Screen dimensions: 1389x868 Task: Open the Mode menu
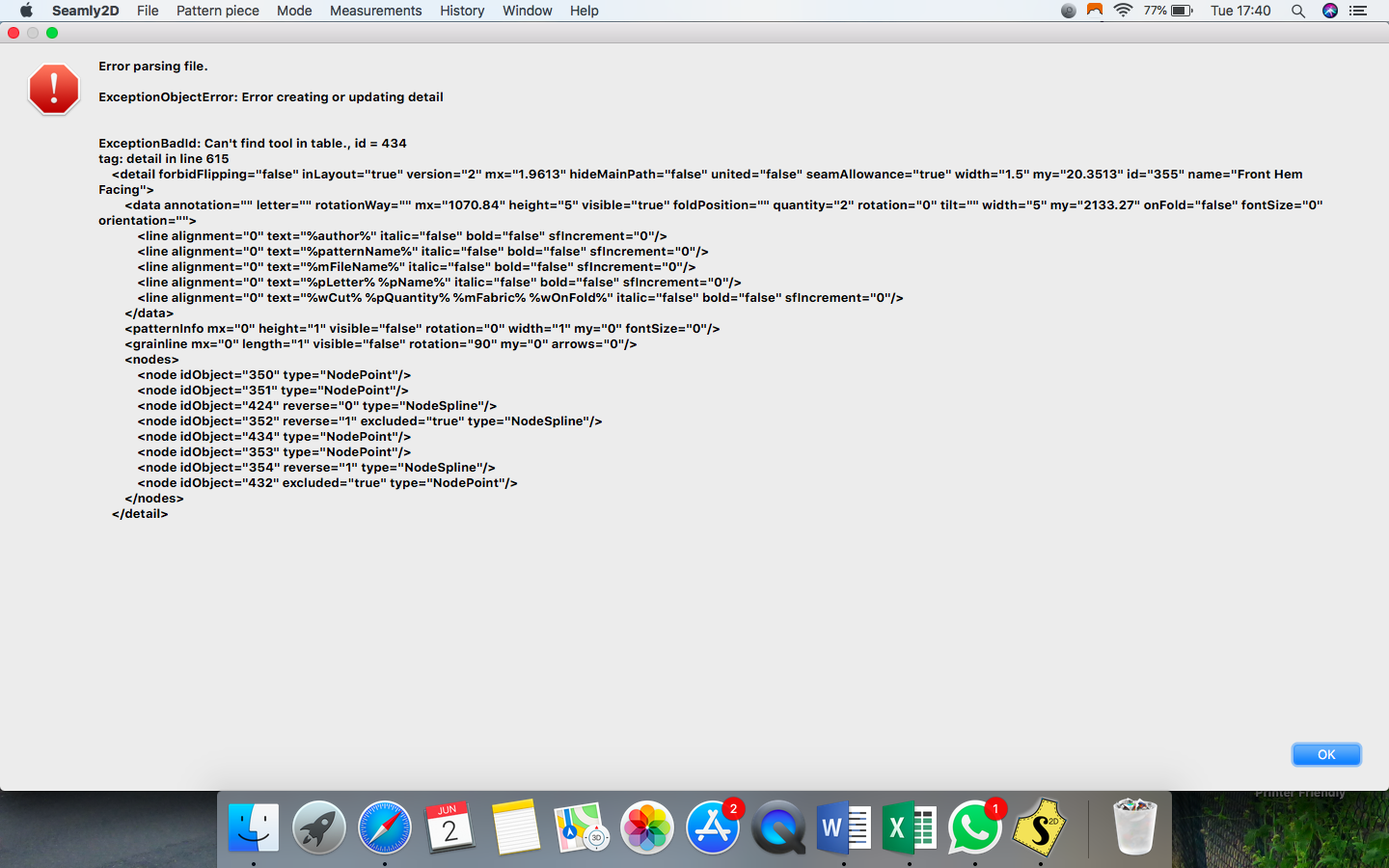coord(294,11)
